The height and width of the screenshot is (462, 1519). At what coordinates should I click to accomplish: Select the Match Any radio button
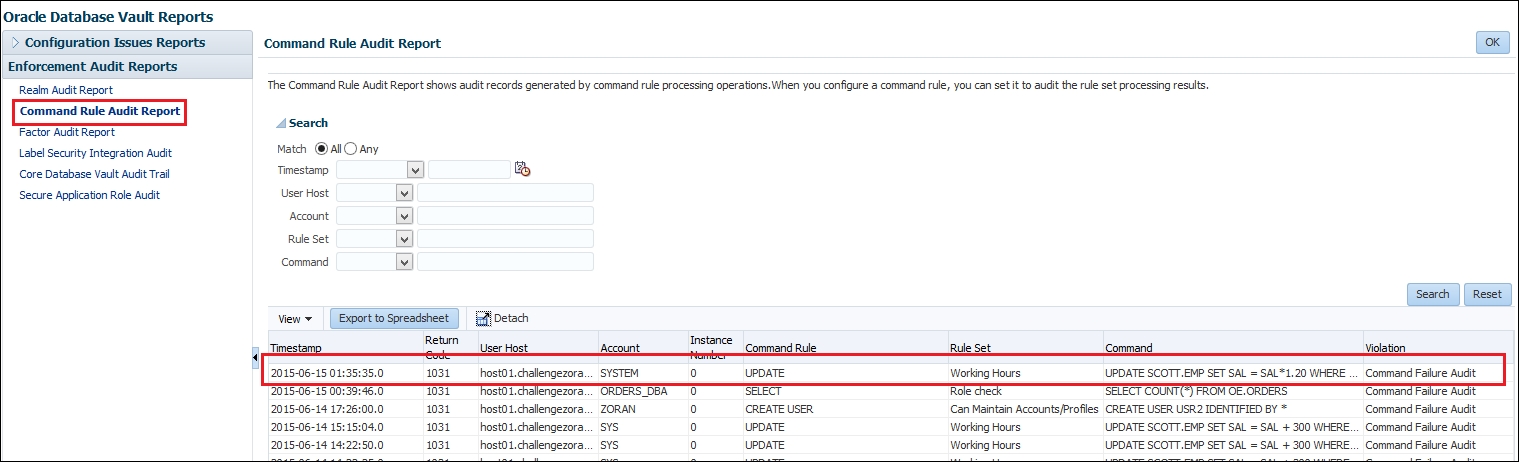(351, 149)
